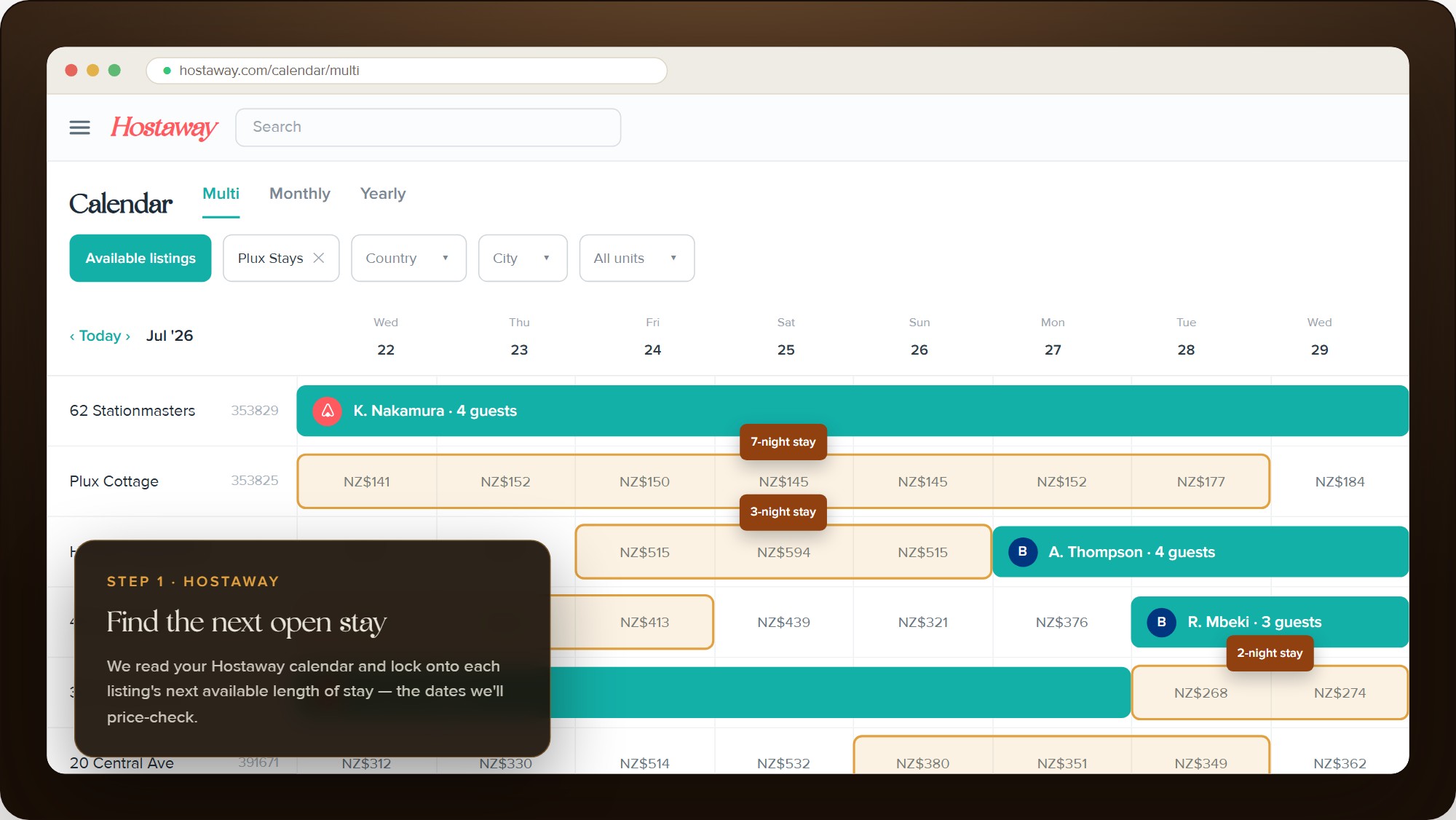The image size is (1456, 820).
Task: Click listing ID 353829
Action: click(x=255, y=411)
